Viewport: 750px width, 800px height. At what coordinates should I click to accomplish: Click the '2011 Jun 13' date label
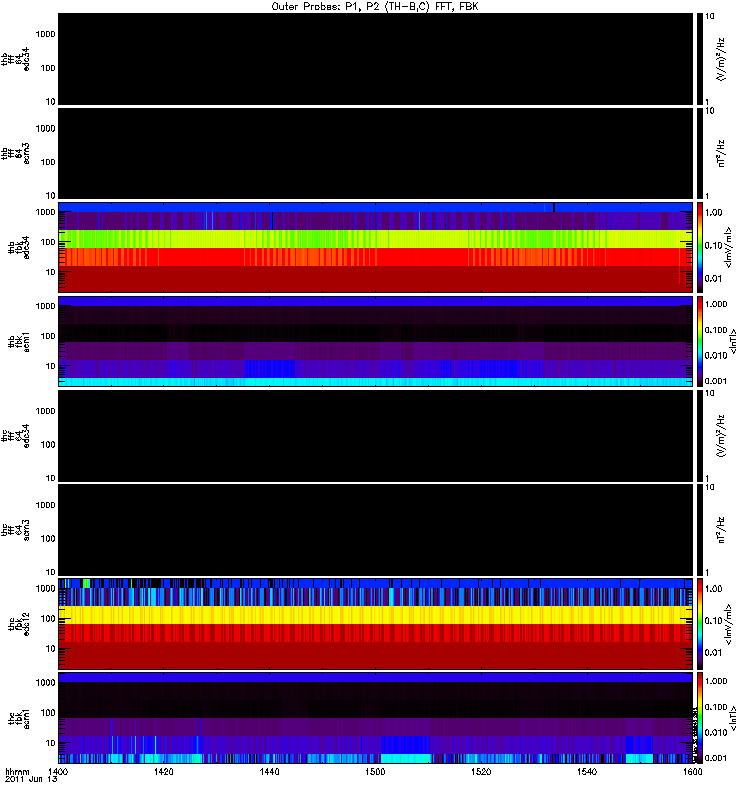(x=31, y=780)
